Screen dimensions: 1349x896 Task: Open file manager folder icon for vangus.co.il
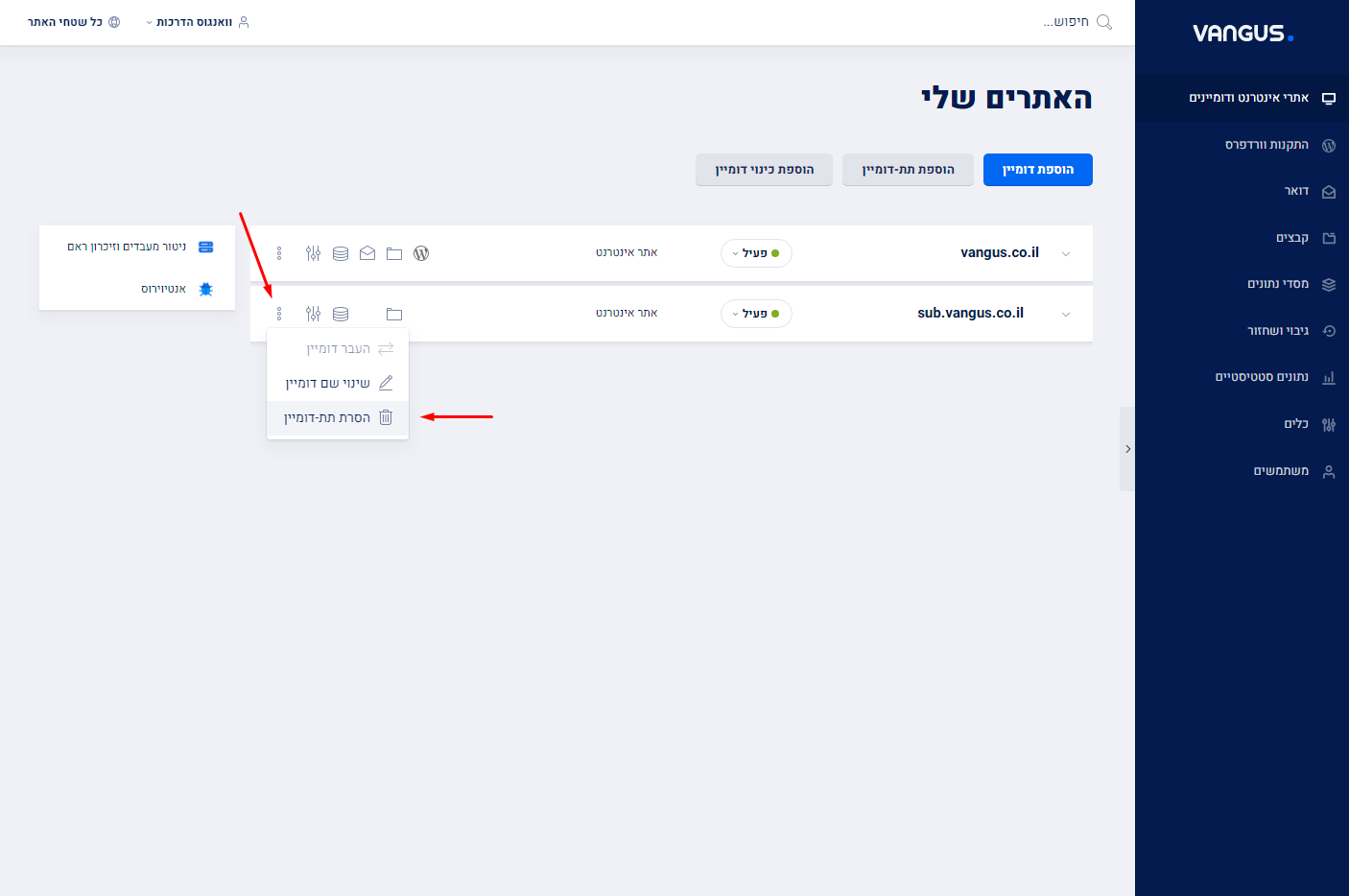pos(394,253)
